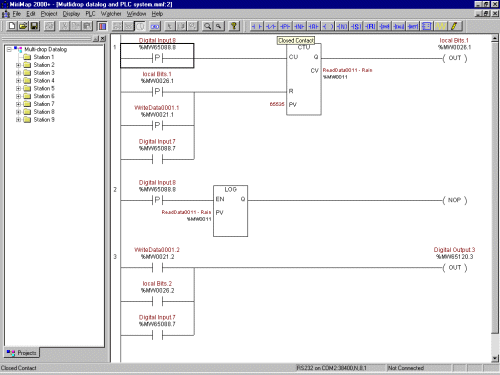
Task: Select the negated (N) coil tool
Action: click(x=342, y=26)
